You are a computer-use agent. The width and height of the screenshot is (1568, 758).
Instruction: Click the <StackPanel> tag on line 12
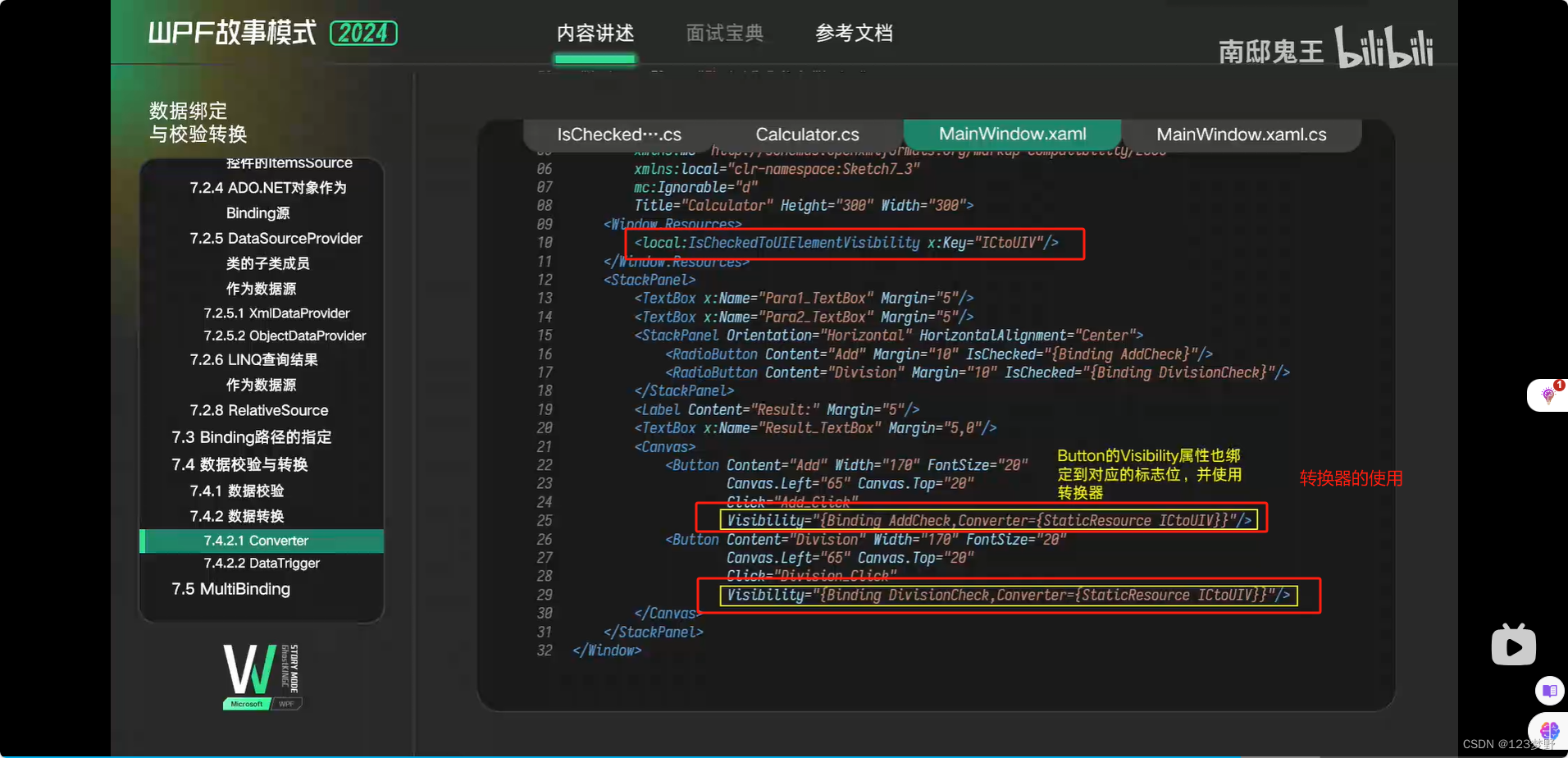649,280
